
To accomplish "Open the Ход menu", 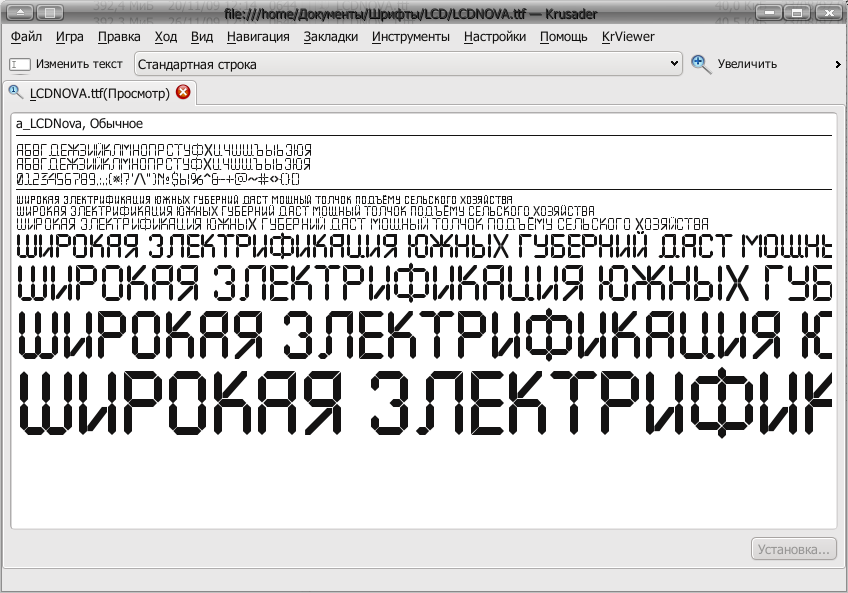I will pyautogui.click(x=165, y=37).
